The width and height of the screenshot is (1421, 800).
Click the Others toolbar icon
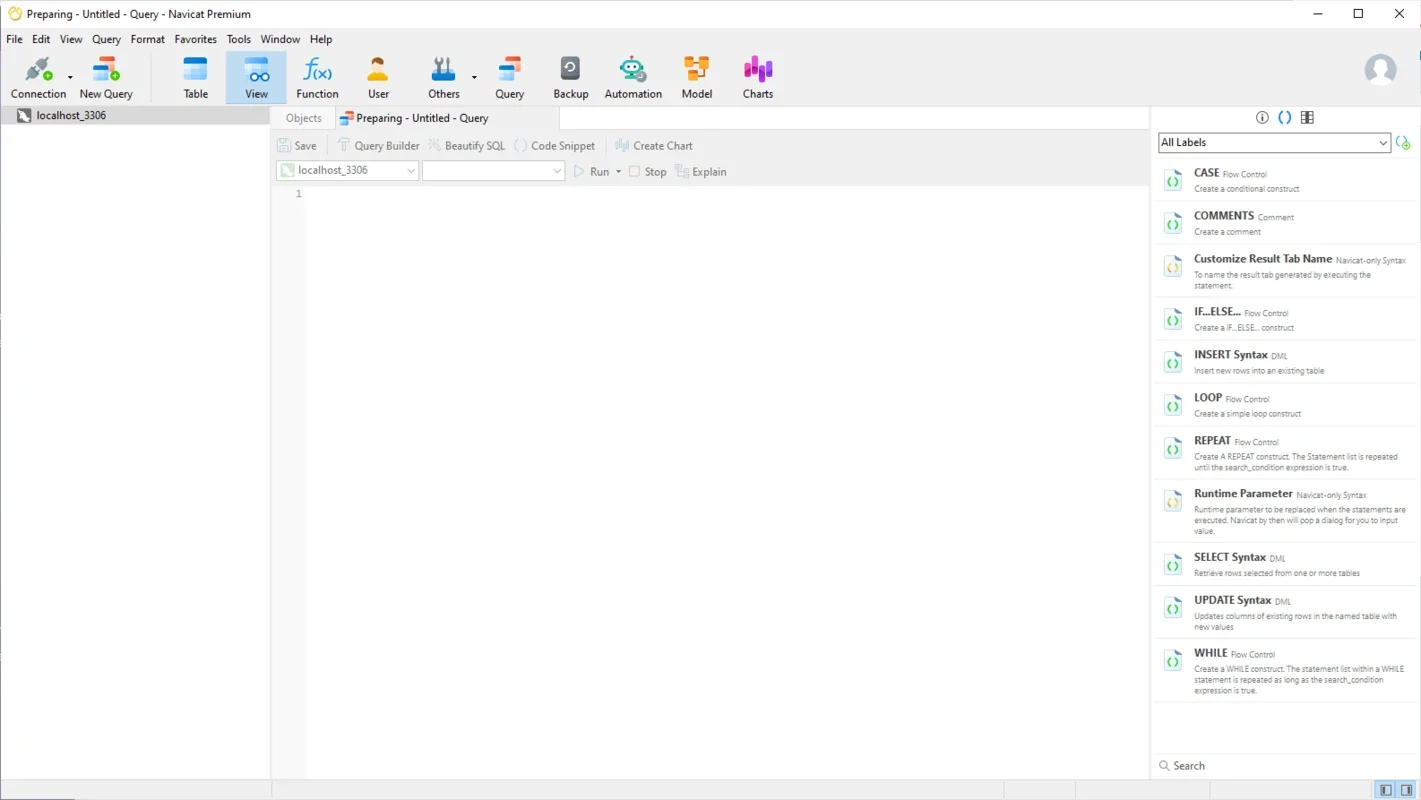tap(443, 78)
